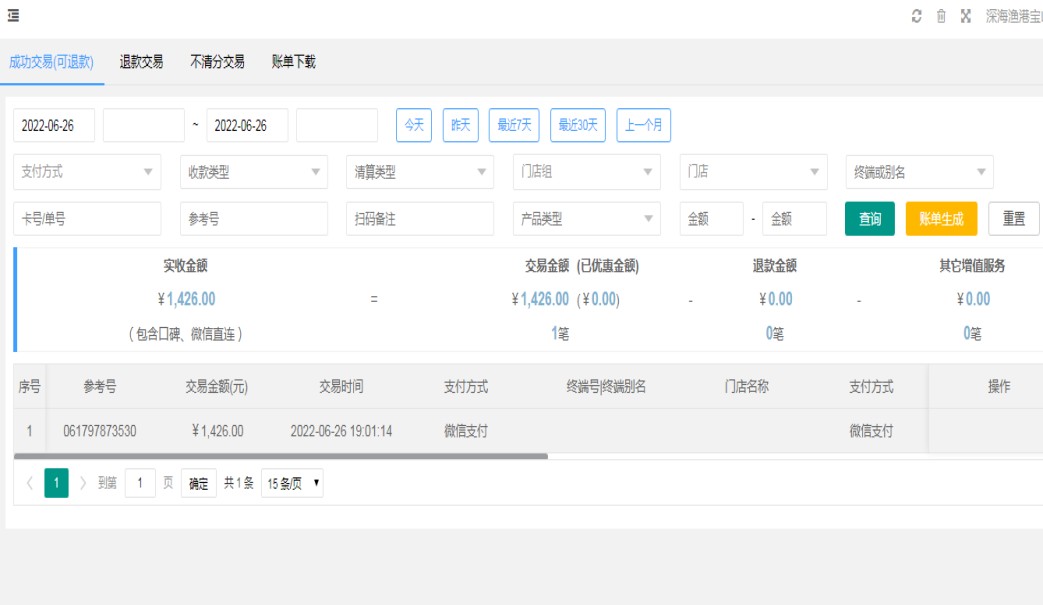
Task: Click the start date field 2022-06-26
Action: tap(54, 126)
